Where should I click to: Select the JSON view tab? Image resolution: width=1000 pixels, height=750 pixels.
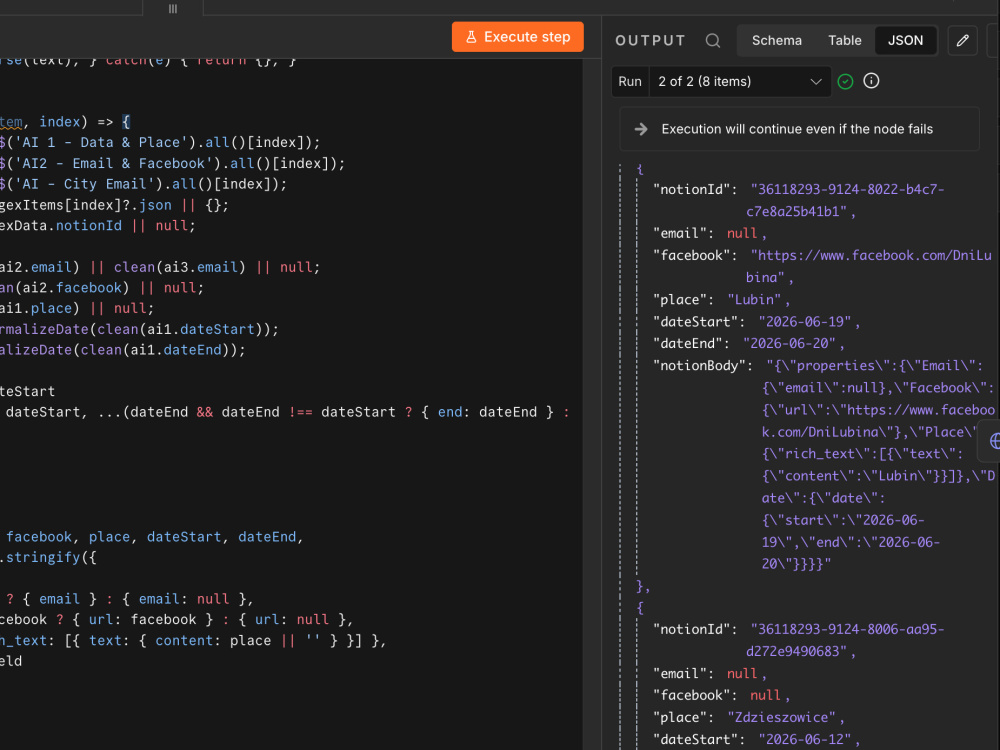[x=905, y=41]
